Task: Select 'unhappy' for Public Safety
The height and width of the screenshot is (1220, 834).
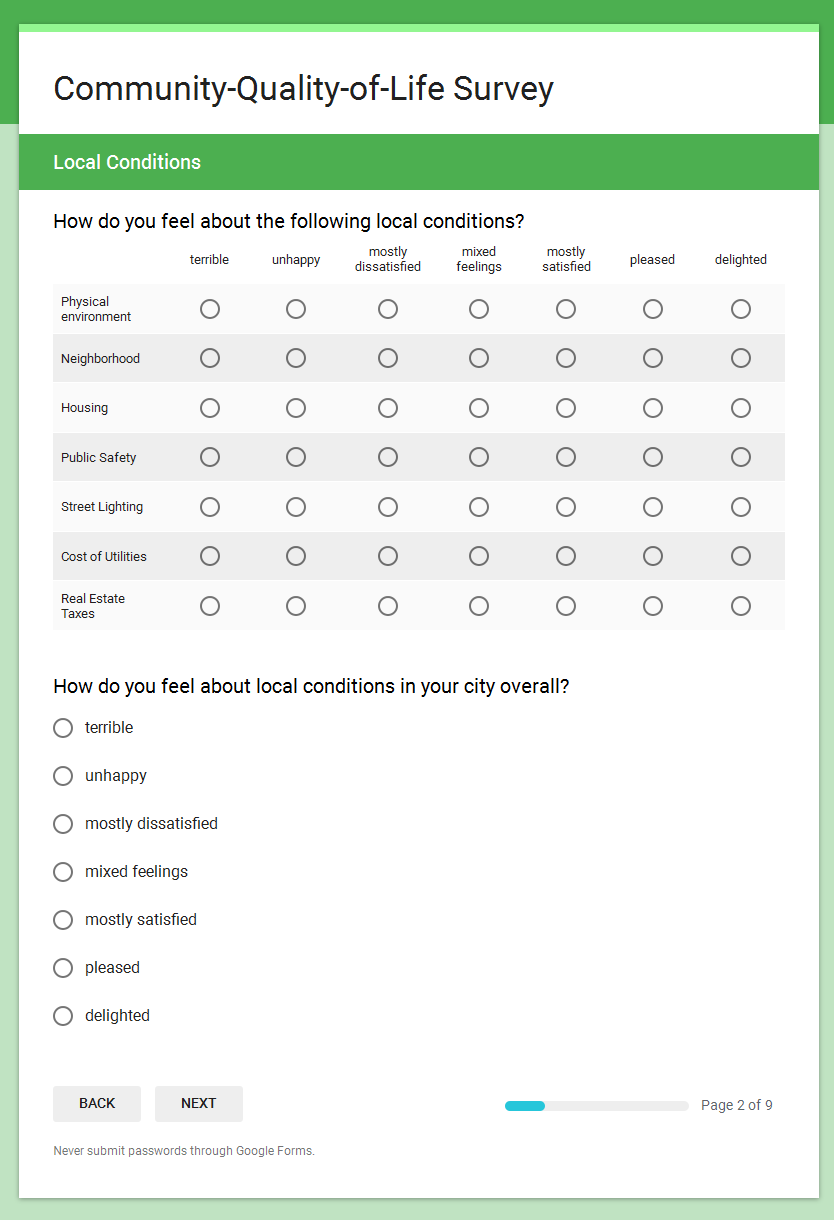Action: click(296, 457)
